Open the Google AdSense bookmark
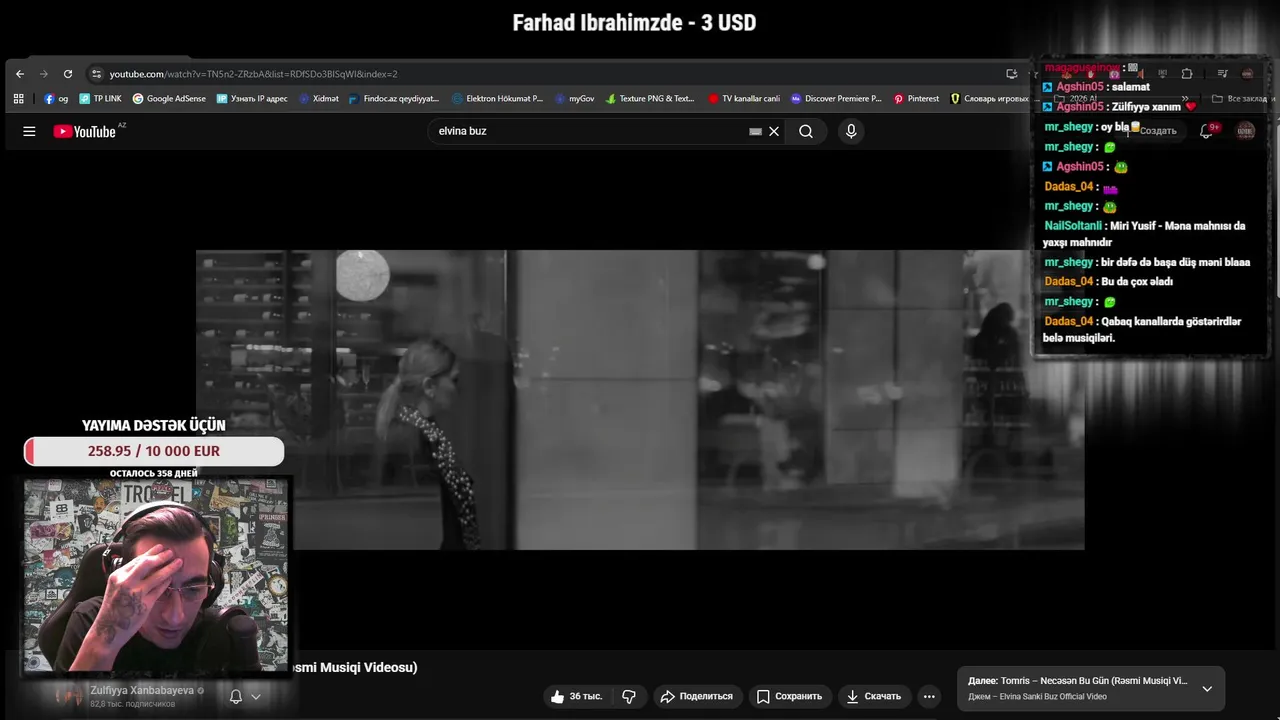 pyautogui.click(x=169, y=99)
